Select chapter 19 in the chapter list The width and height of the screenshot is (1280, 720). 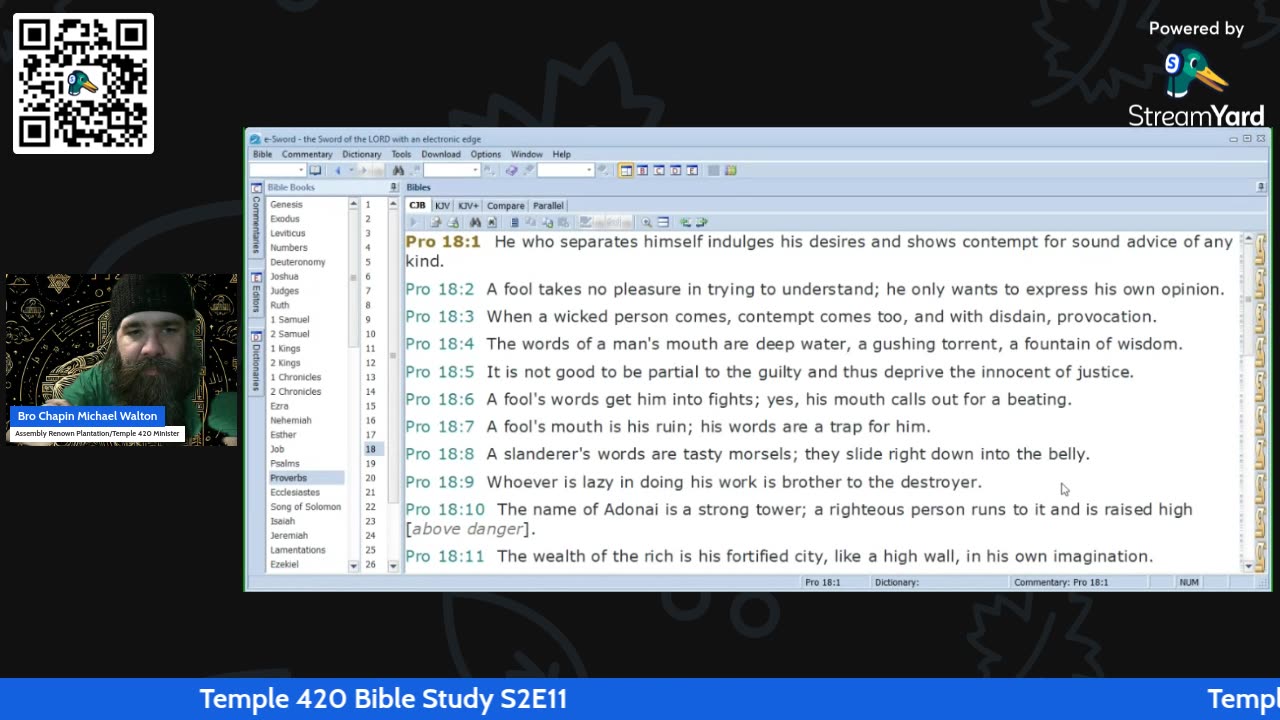(x=370, y=463)
